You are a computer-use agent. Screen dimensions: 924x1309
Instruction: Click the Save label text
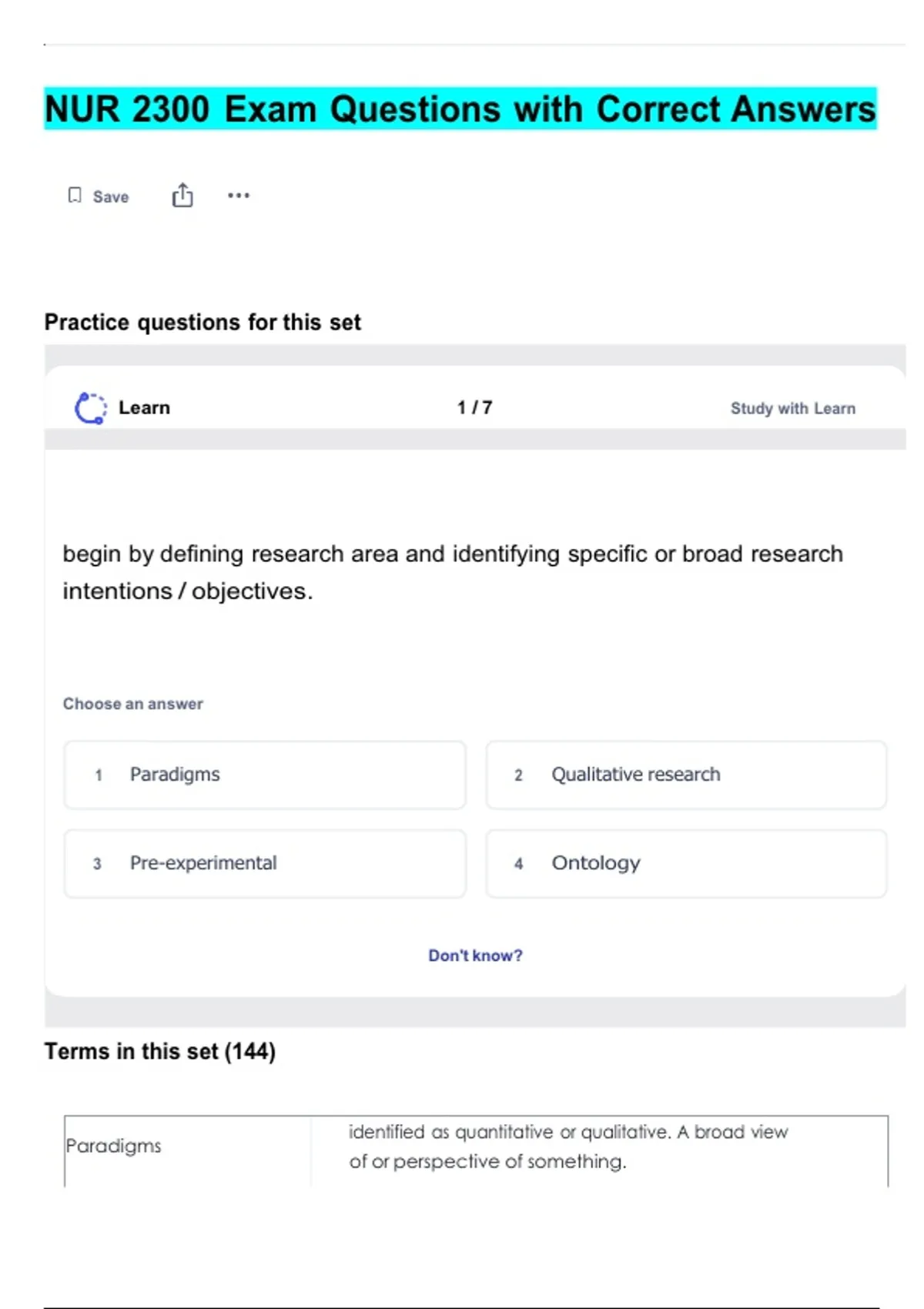pyautogui.click(x=111, y=197)
